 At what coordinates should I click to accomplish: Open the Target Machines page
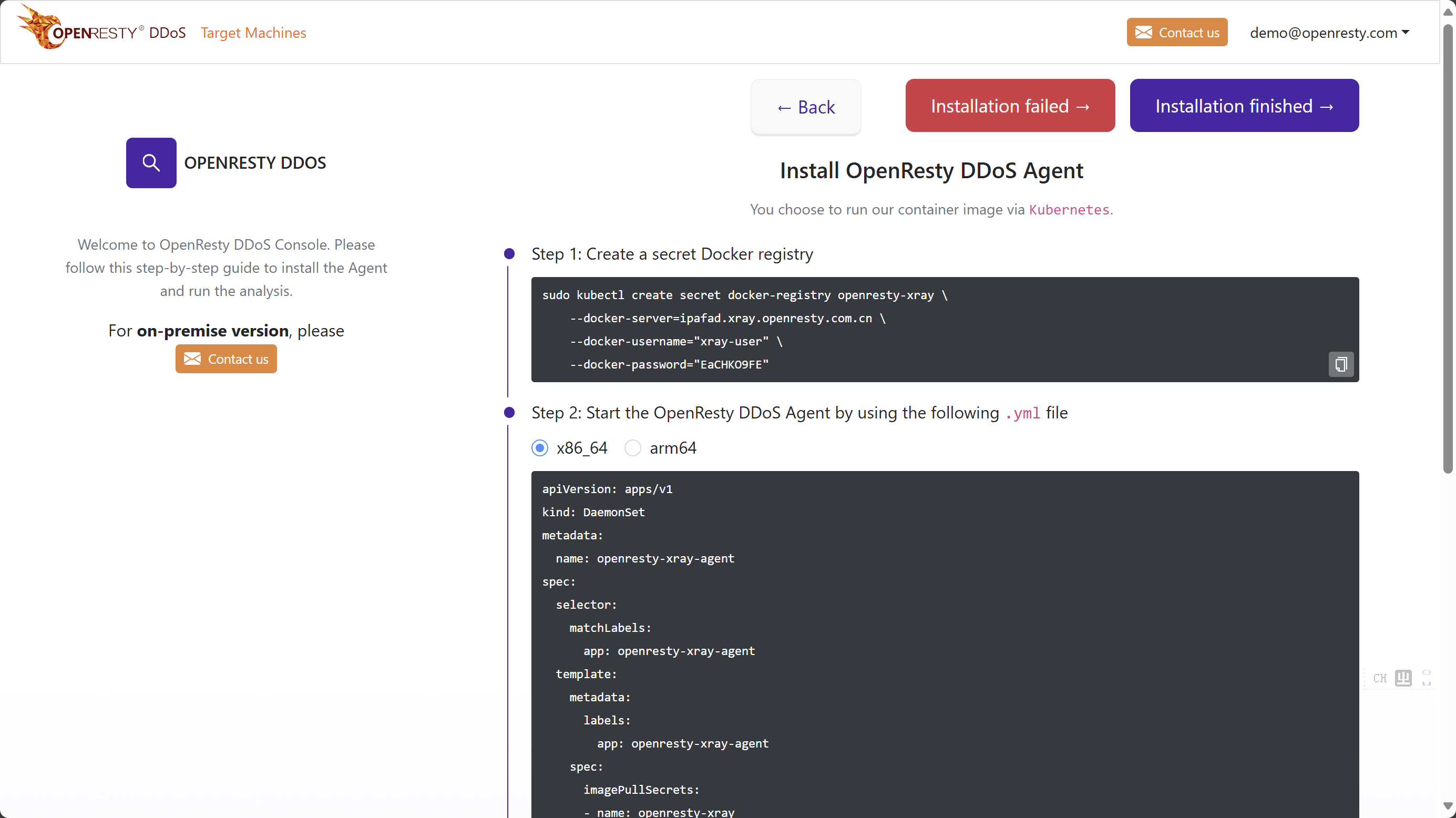253,33
